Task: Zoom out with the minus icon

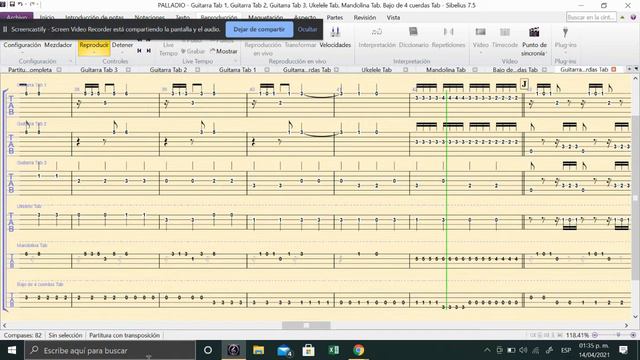Action: (595, 335)
